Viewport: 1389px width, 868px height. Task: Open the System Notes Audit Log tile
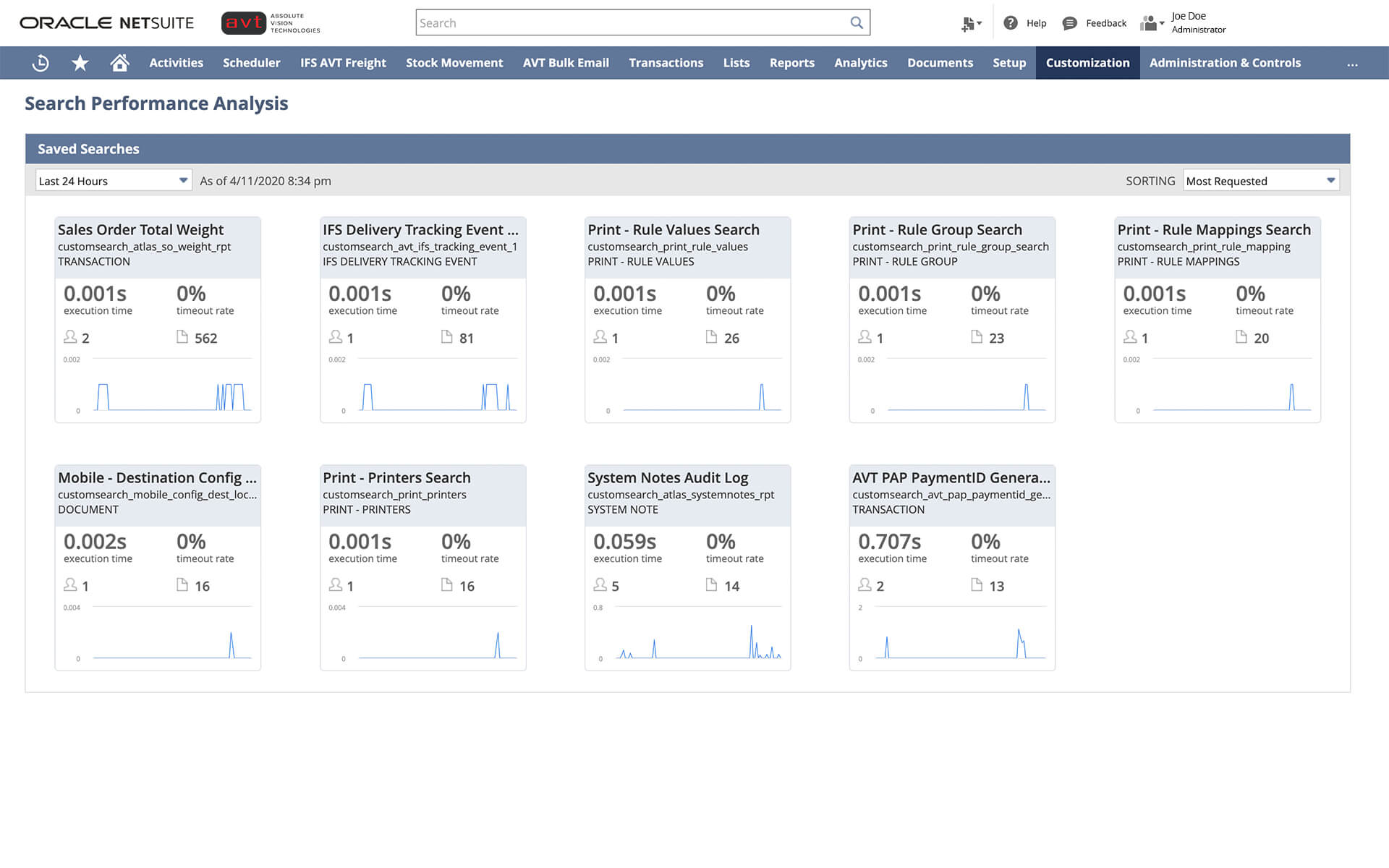[668, 478]
